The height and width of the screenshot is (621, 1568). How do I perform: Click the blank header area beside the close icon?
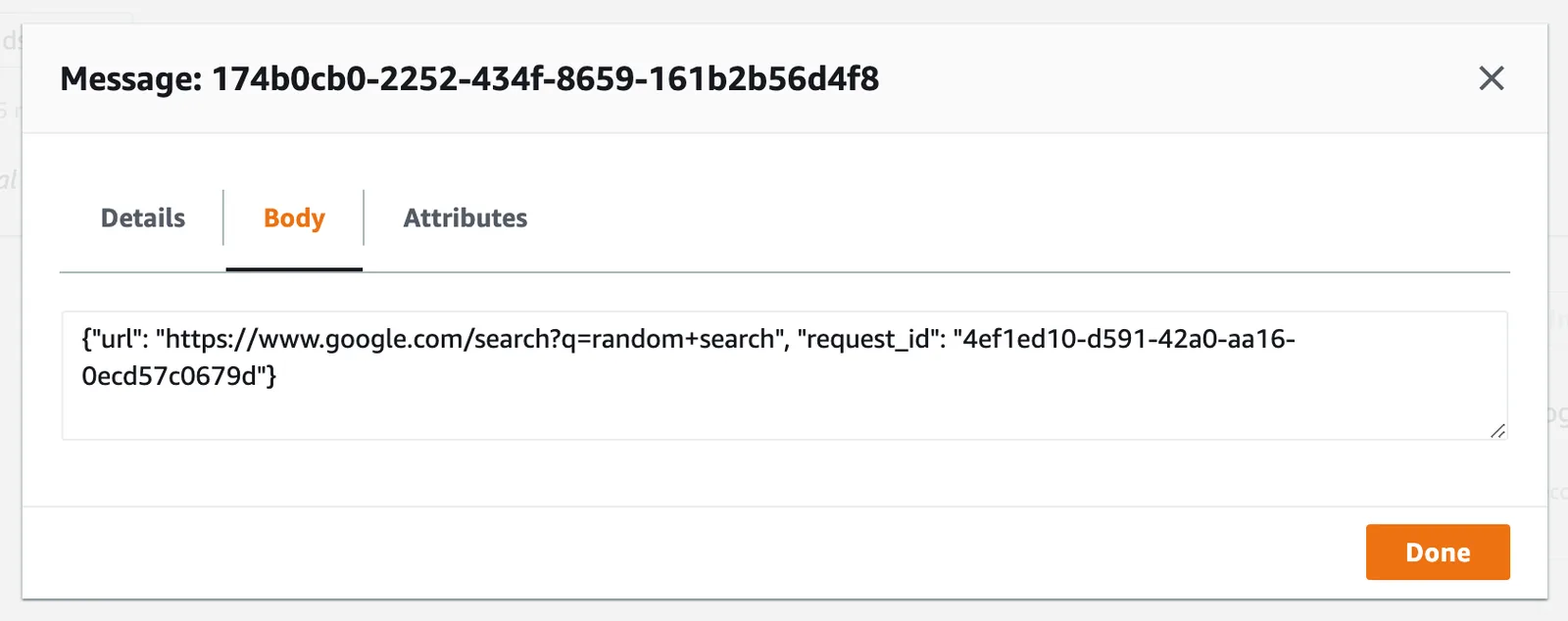click(x=1176, y=78)
